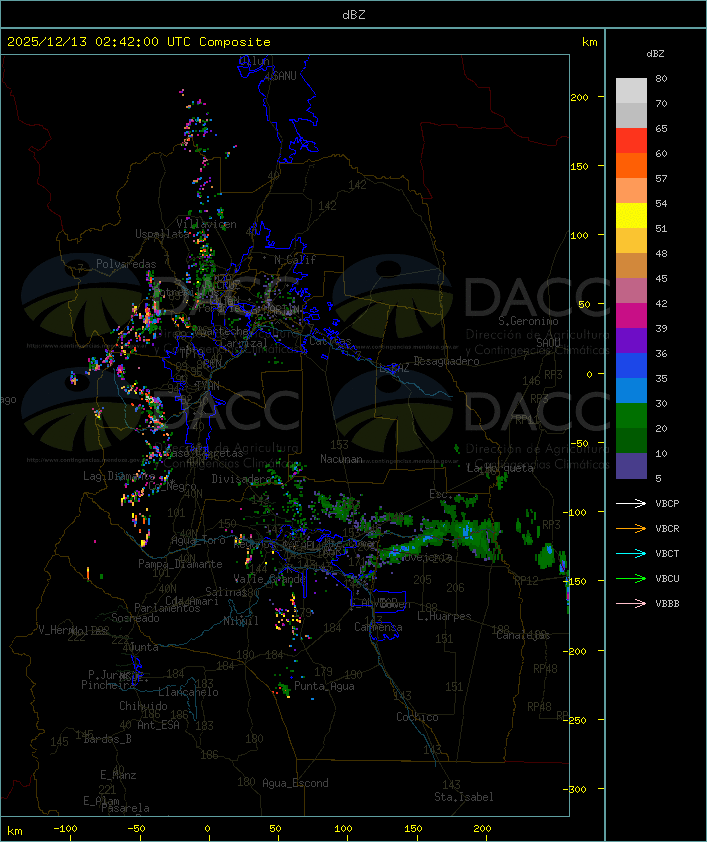The height and width of the screenshot is (842, 707).
Task: Select the purple 36-39 dBZ swatch
Action: 631,340
